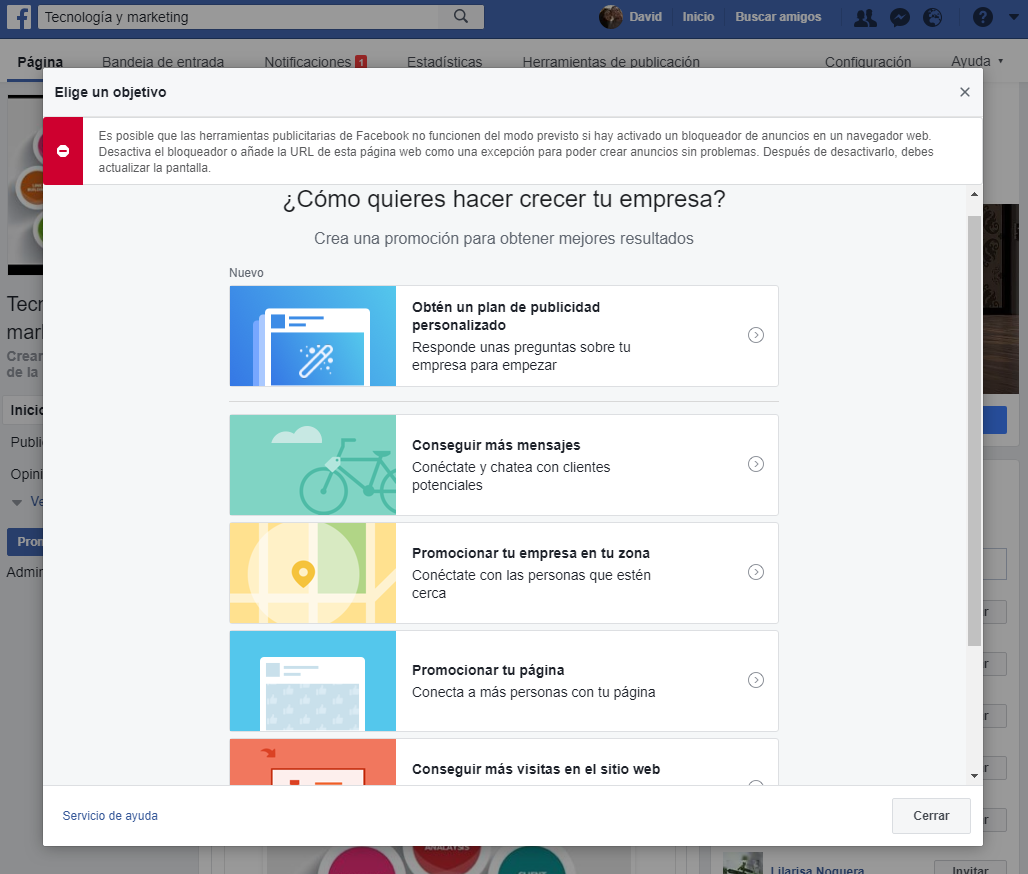Open the quick help question mark icon
The image size is (1028, 874).
(x=982, y=17)
